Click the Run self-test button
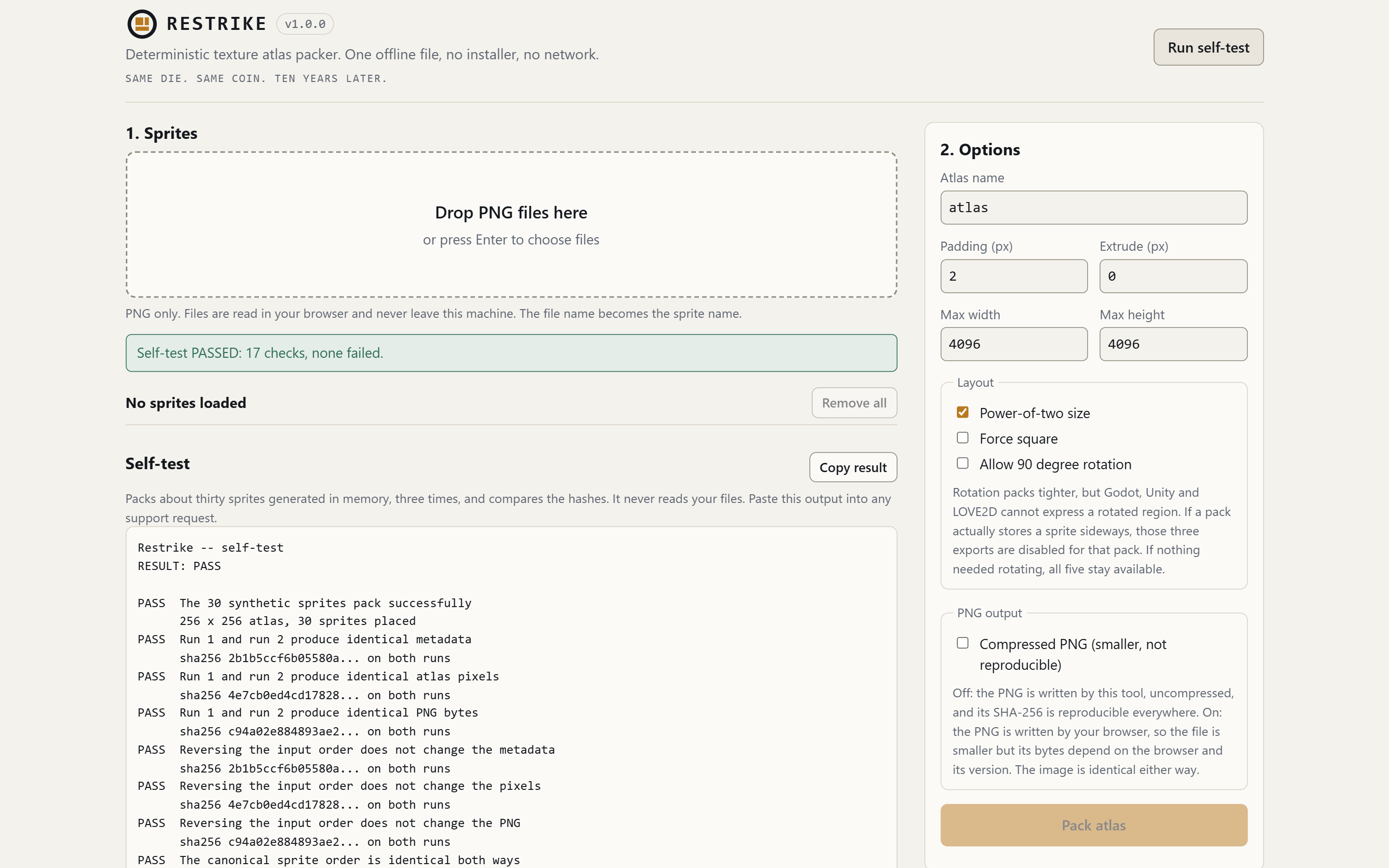This screenshot has height=868, width=1389. click(1208, 47)
